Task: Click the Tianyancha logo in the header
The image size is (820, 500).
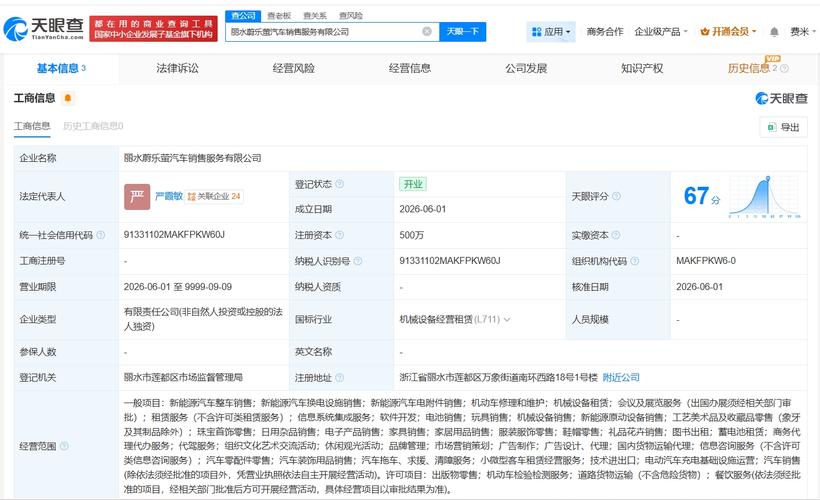Action: [43, 29]
